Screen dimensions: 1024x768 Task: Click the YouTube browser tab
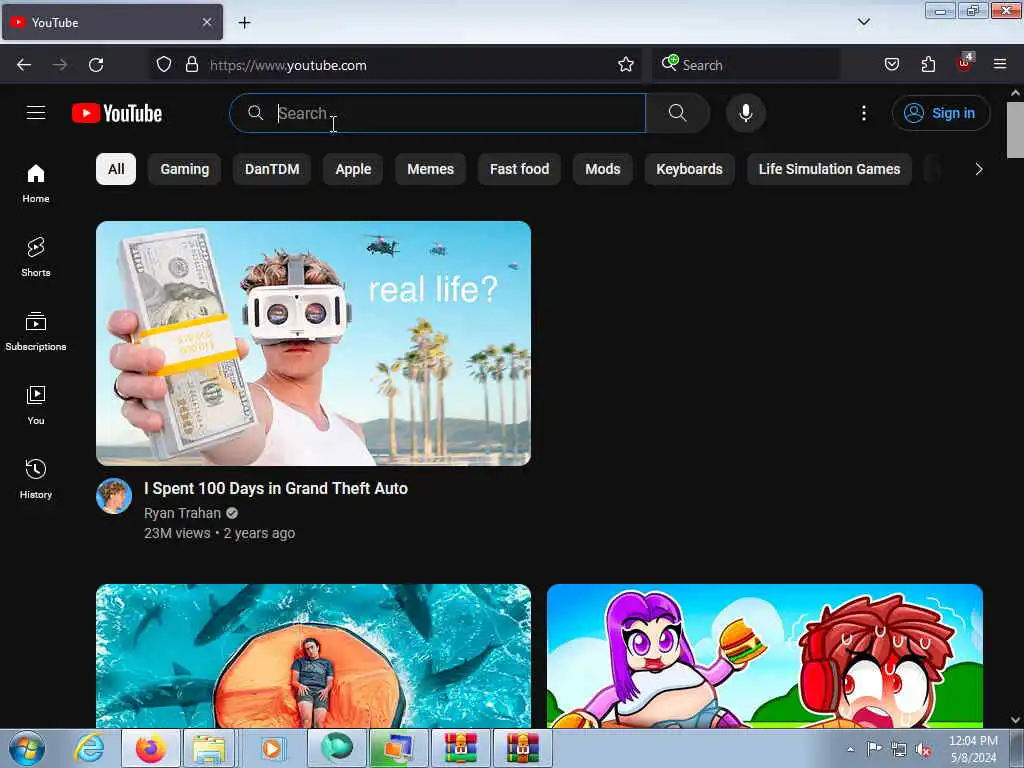(112, 22)
